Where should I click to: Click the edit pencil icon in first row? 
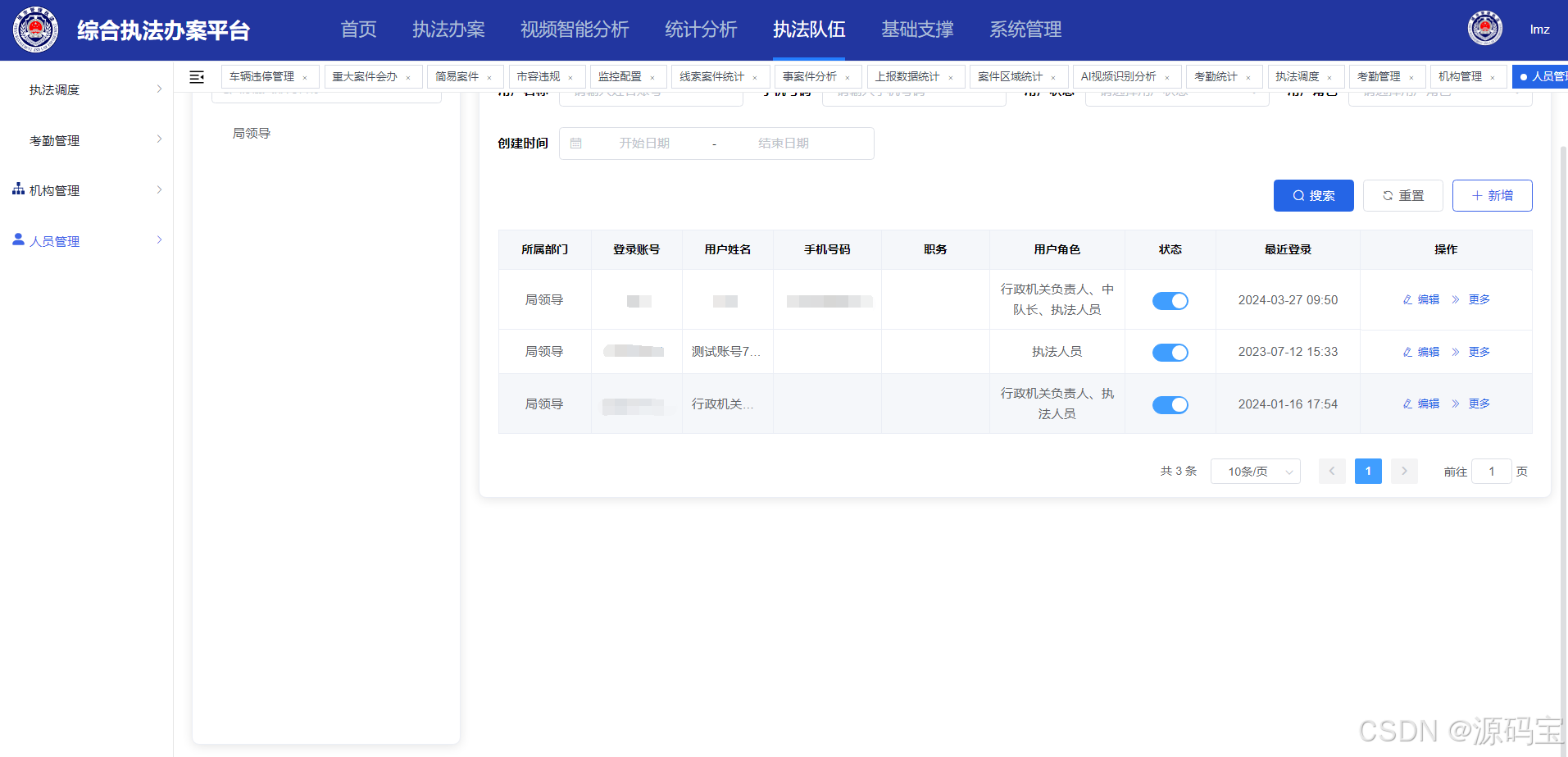click(x=1407, y=299)
